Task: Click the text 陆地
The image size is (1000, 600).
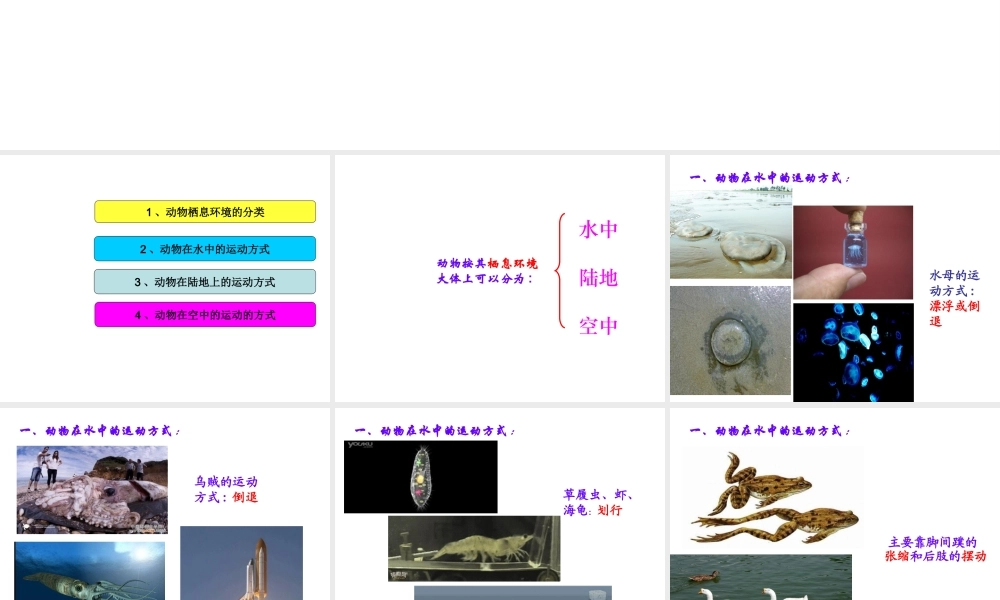Action: 598,278
